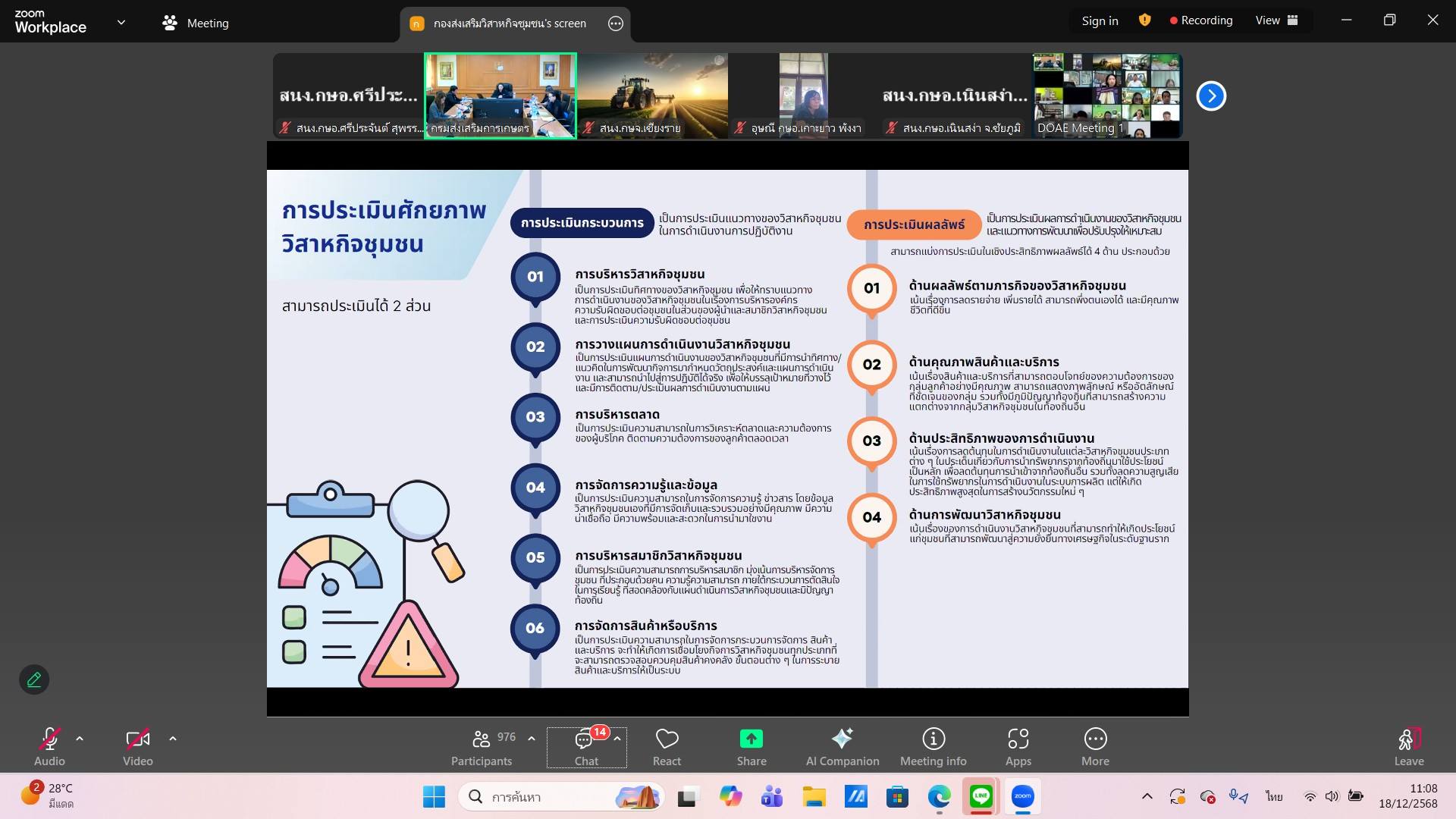
Task: Click the Sign in button
Action: pos(1100,20)
